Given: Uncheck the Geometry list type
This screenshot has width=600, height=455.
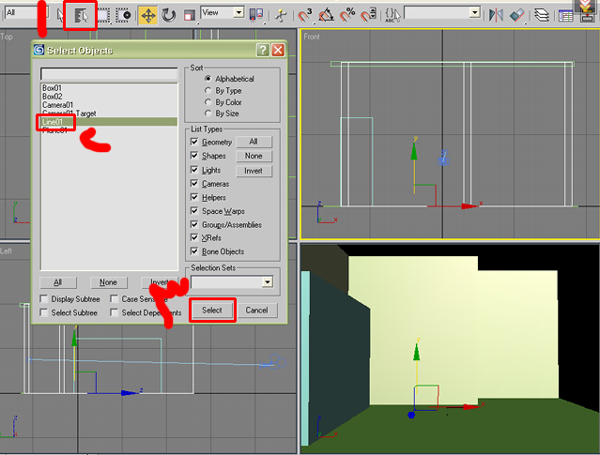Looking at the screenshot, I should click(x=194, y=142).
